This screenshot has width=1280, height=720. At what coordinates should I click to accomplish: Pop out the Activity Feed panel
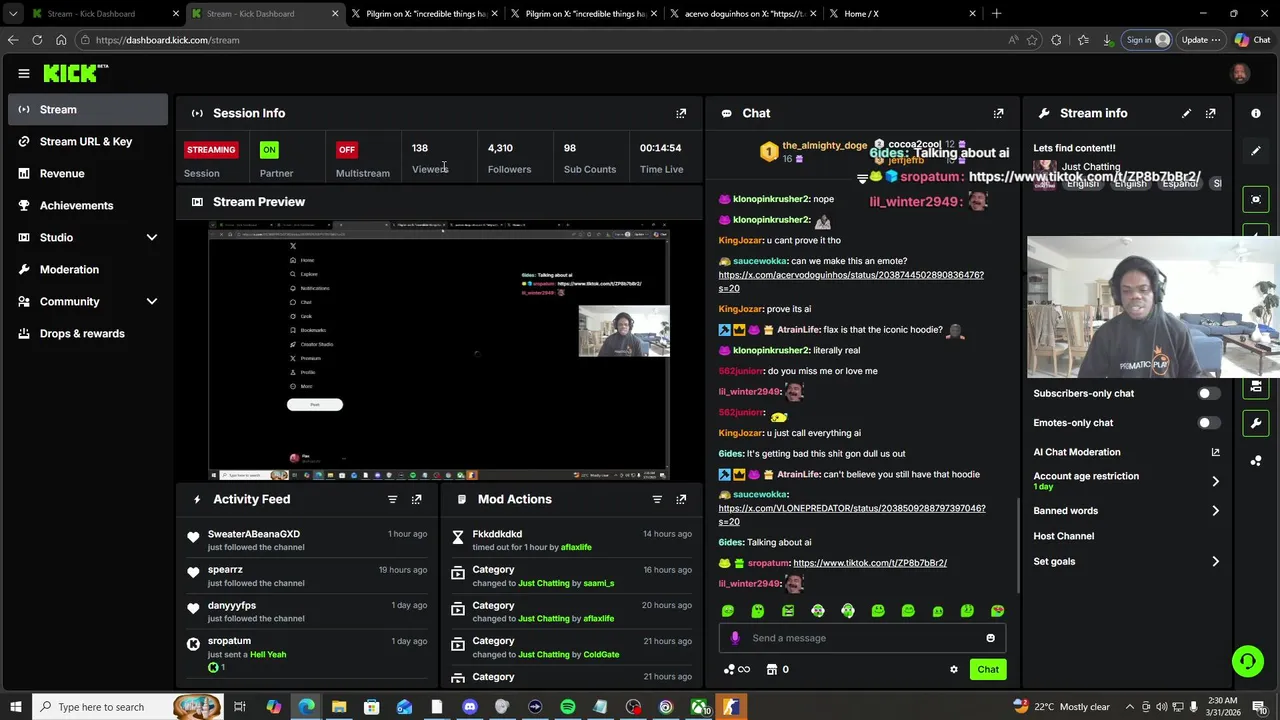click(417, 499)
